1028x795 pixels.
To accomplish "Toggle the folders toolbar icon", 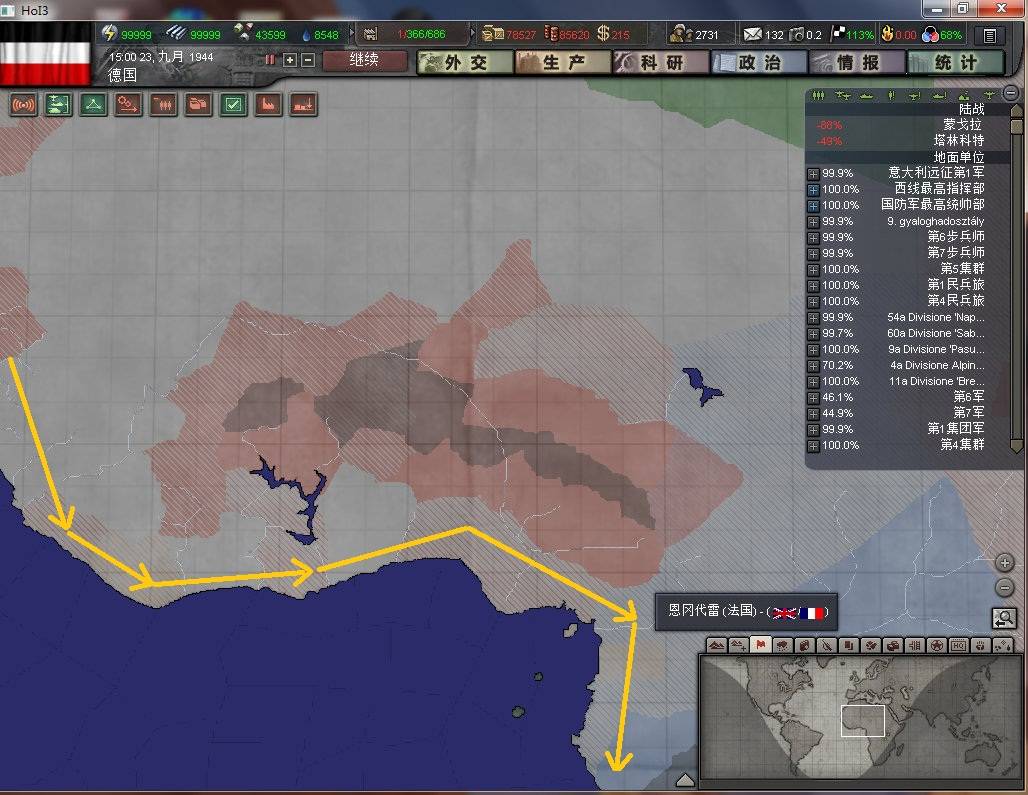I will (x=198, y=104).
